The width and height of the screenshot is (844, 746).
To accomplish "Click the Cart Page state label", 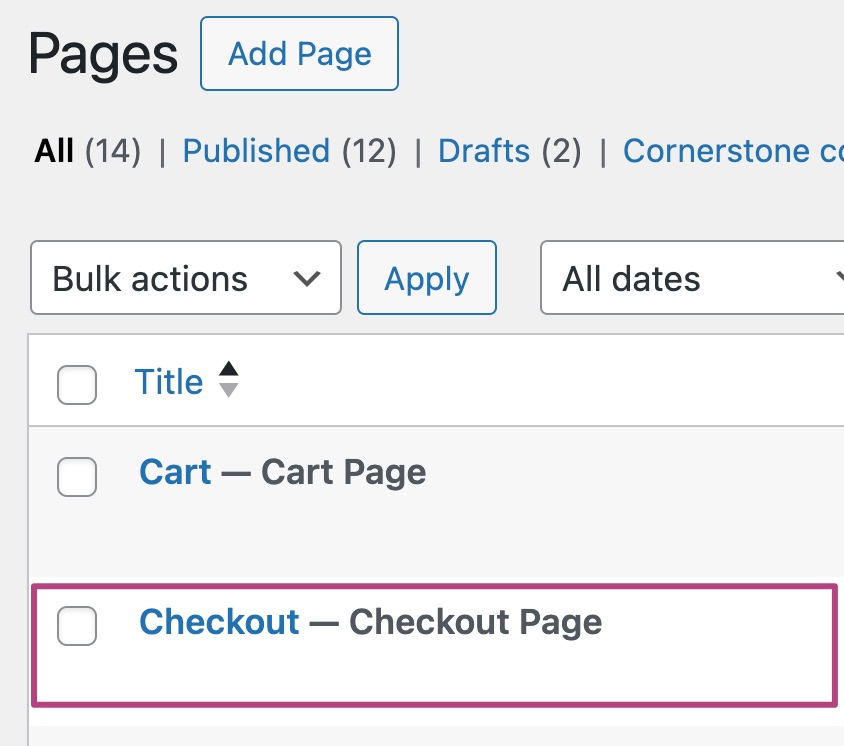I will (x=344, y=472).
